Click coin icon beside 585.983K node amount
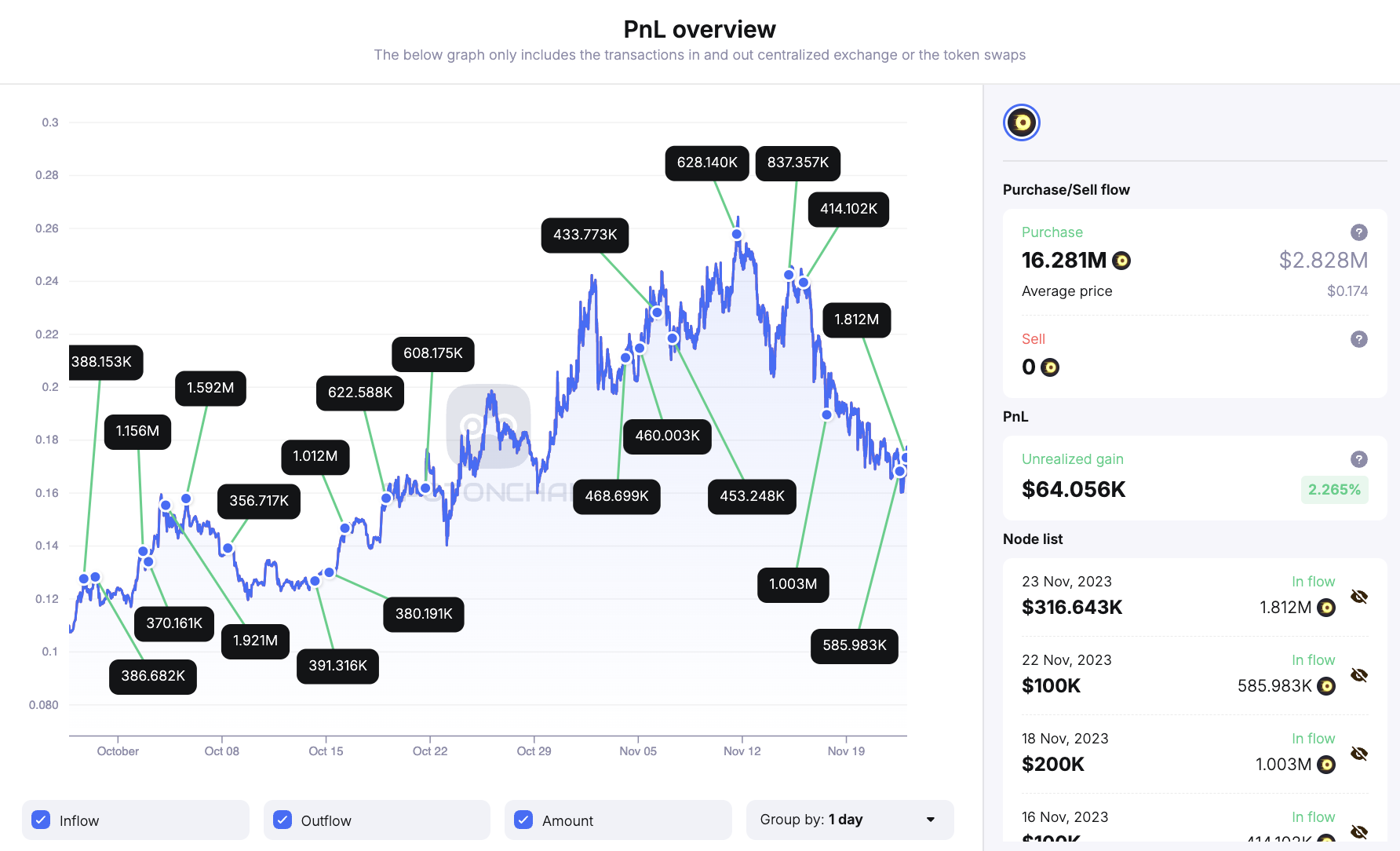Screen dimensions: 1400x851 [1326, 686]
